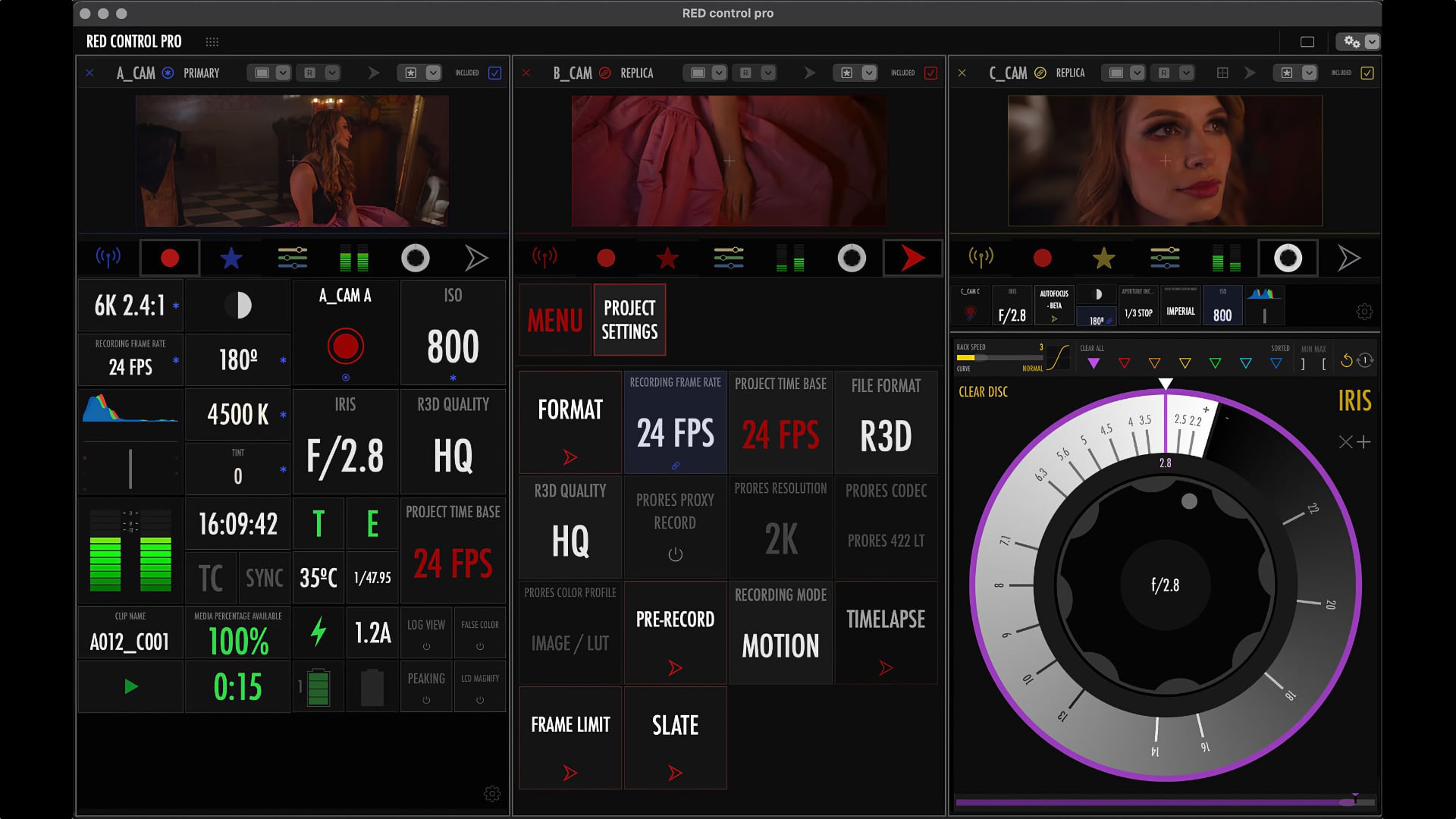Open the SLATE submenu
1456x819 pixels.
coord(675,738)
